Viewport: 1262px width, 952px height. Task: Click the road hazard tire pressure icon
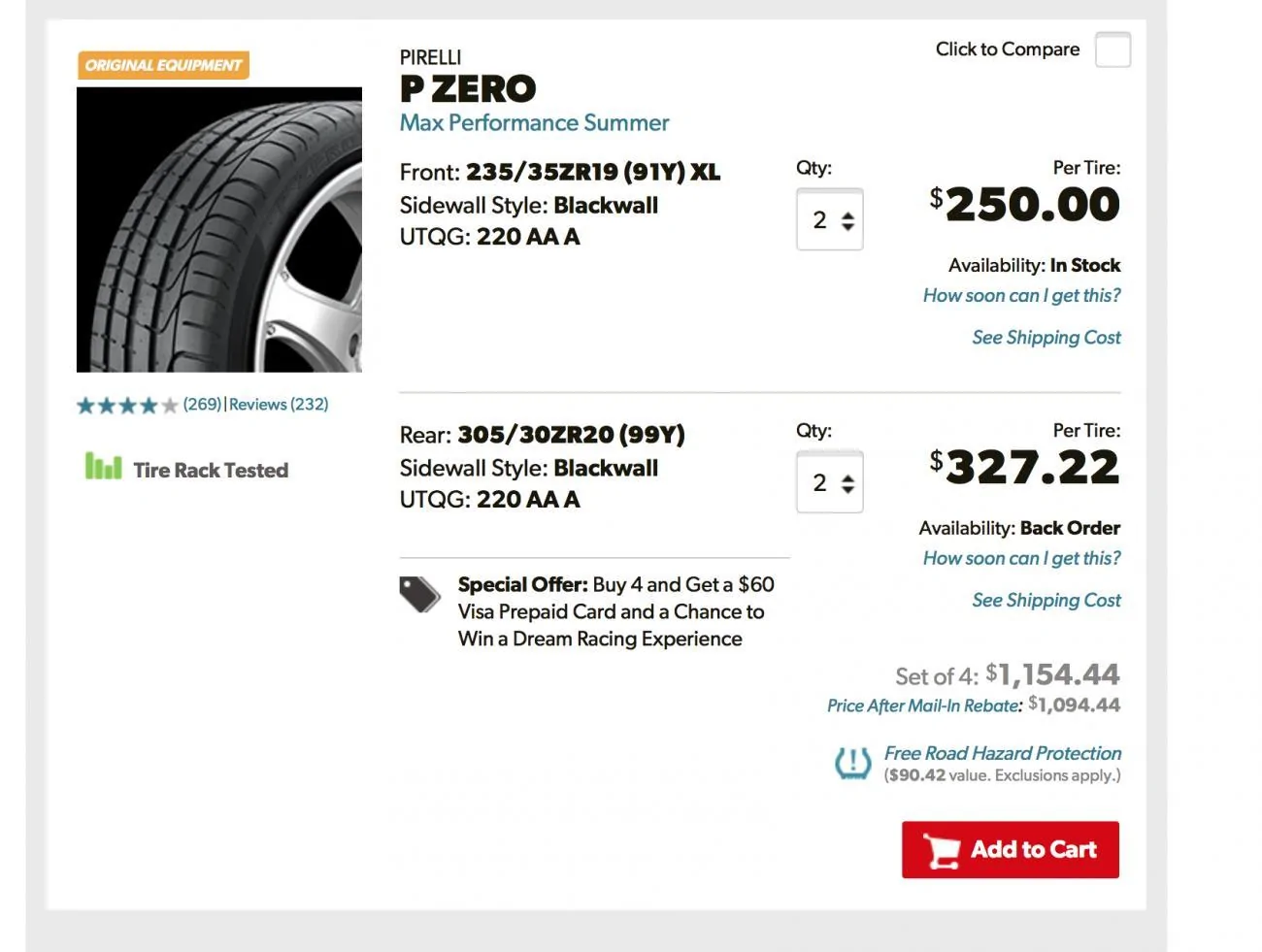pos(853,763)
